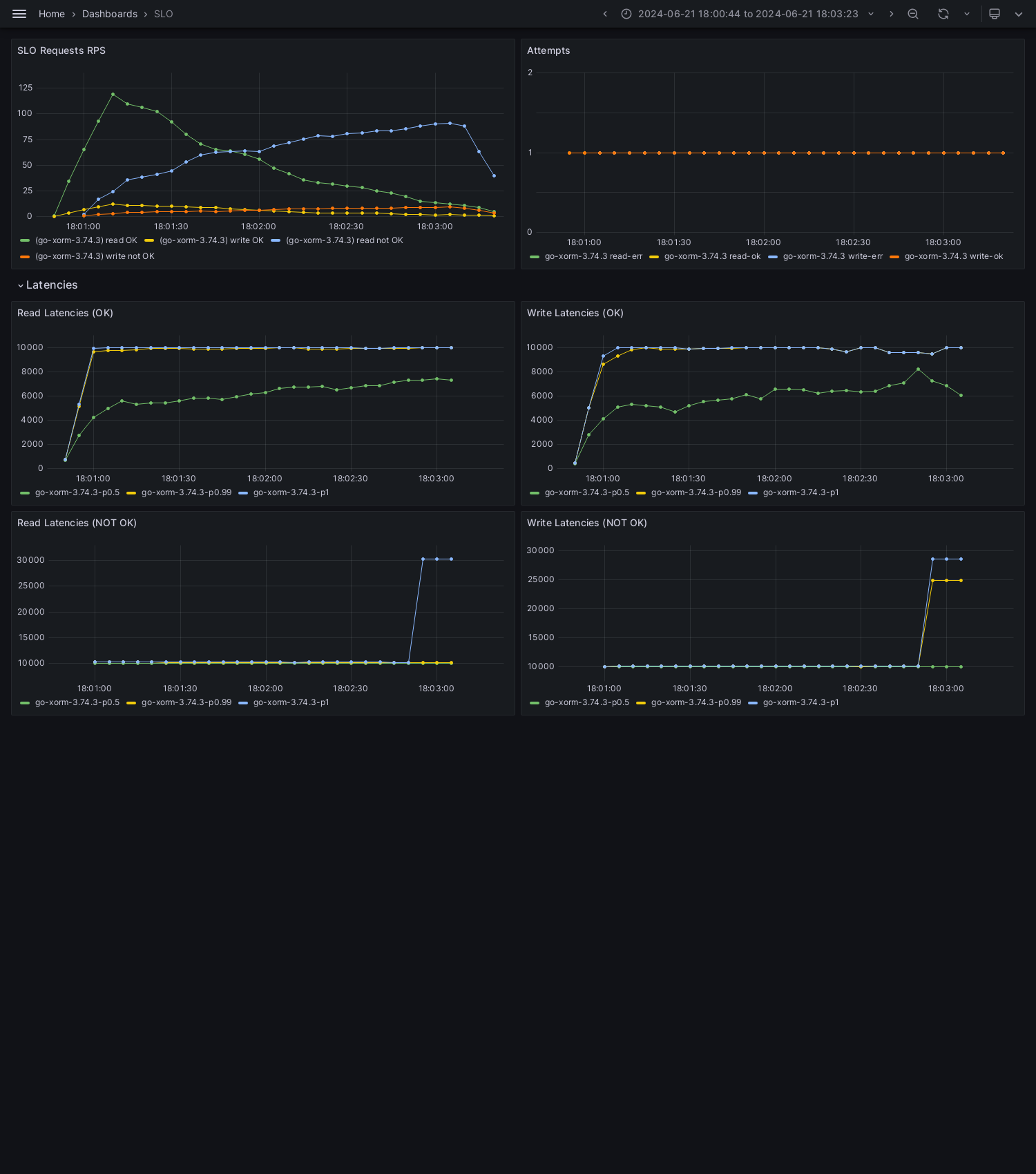1036x1174 pixels.
Task: Open the hamburger navigation menu
Action: click(x=19, y=14)
